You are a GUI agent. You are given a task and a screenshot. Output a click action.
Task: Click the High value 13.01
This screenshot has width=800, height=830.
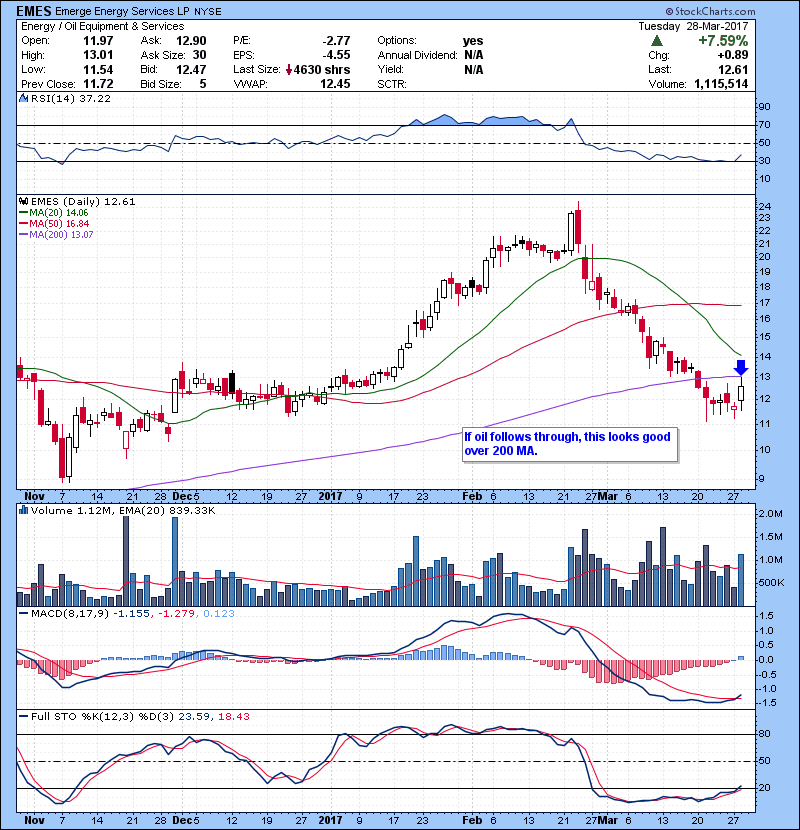(x=98, y=55)
